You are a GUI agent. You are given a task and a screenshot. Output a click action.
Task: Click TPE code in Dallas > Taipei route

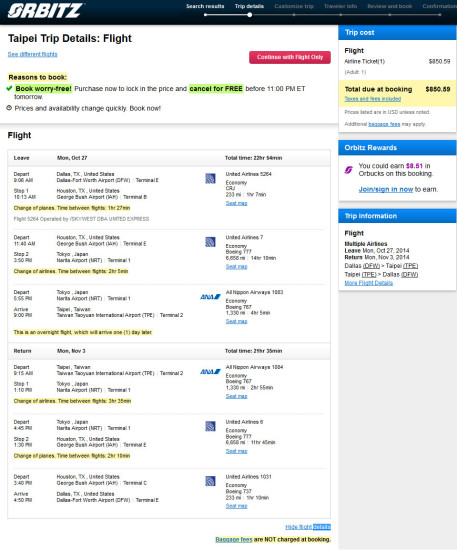click(410, 266)
